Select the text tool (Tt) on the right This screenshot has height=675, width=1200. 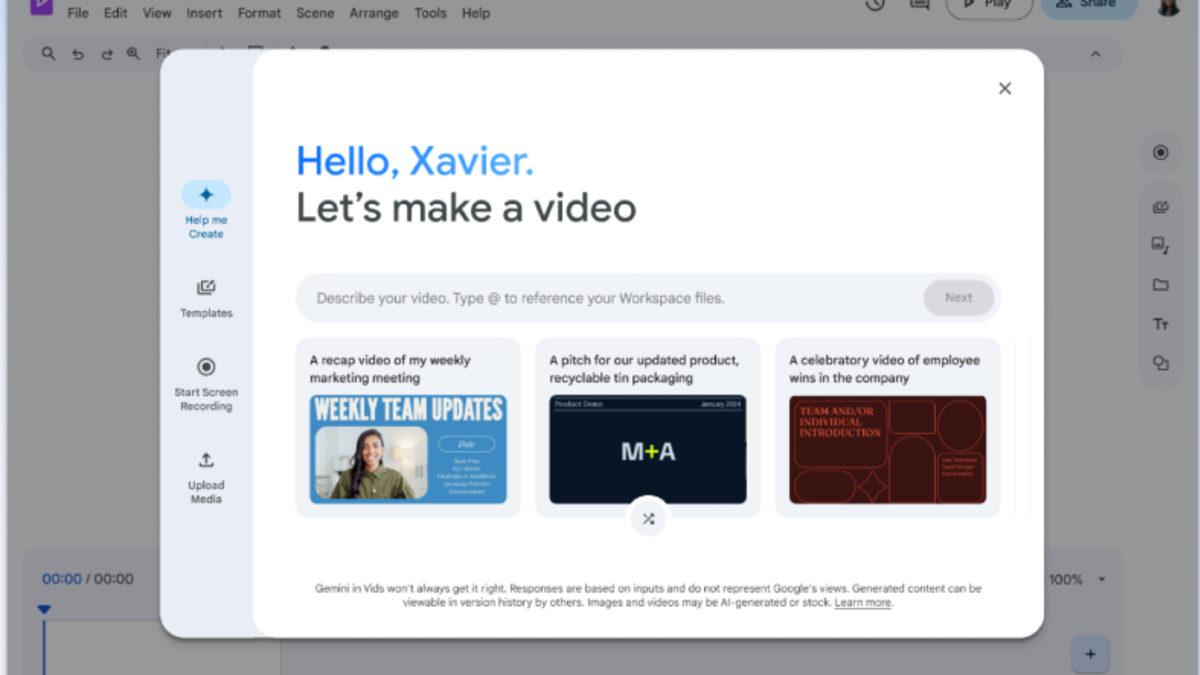tap(1161, 324)
